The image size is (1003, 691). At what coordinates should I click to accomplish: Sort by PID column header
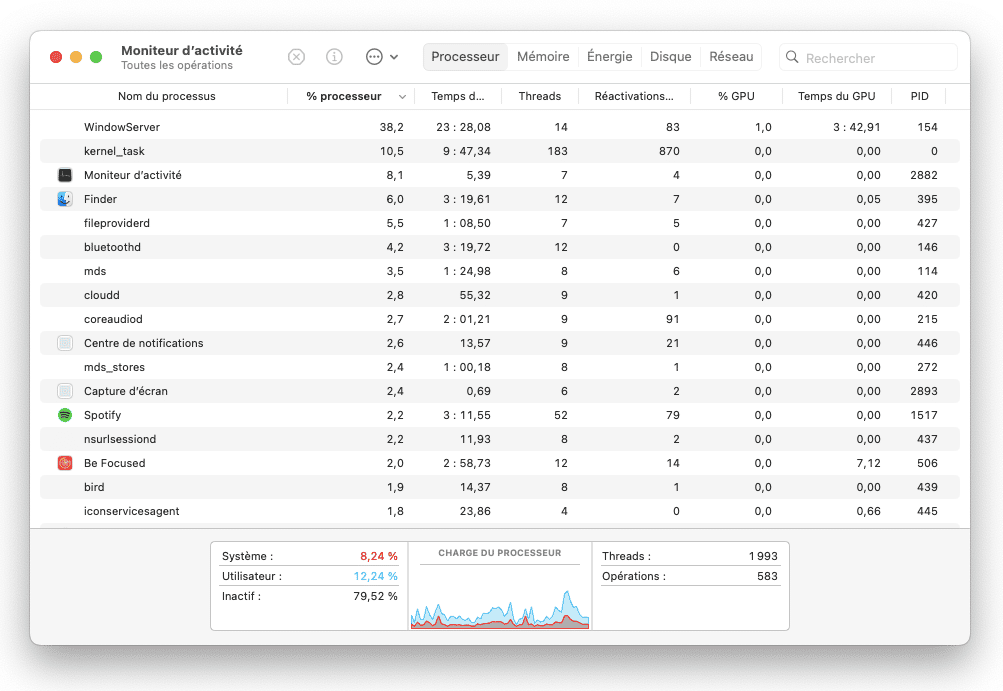pyautogui.click(x=919, y=97)
